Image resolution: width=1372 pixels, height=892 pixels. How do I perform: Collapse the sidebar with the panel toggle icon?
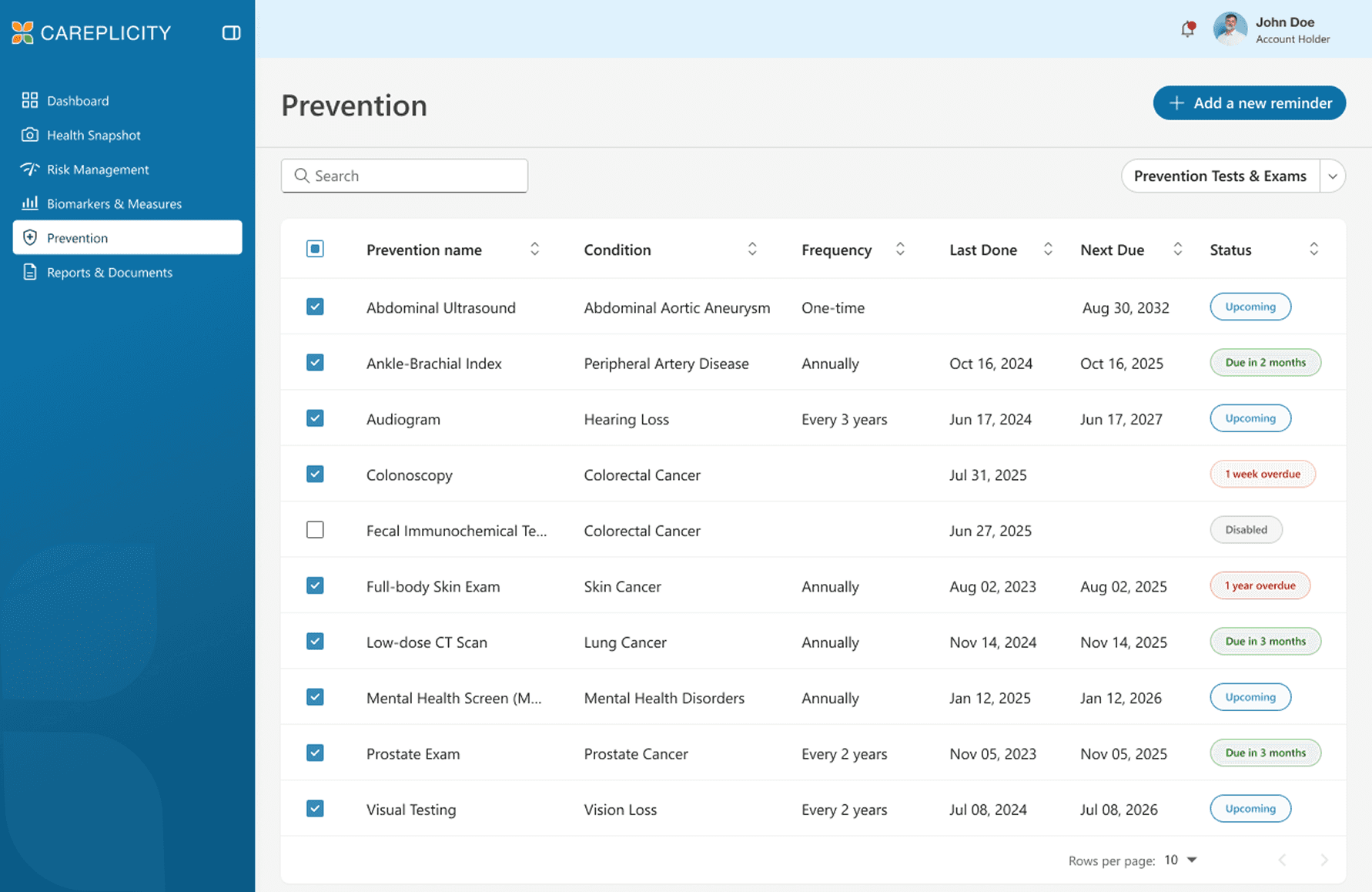(231, 32)
